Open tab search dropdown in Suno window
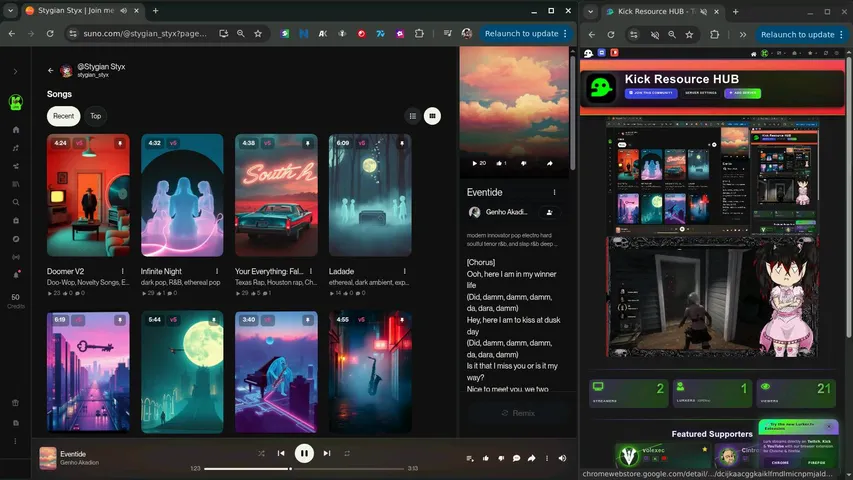Screen dimensions: 853x480 pyautogui.click(x=10, y=10)
